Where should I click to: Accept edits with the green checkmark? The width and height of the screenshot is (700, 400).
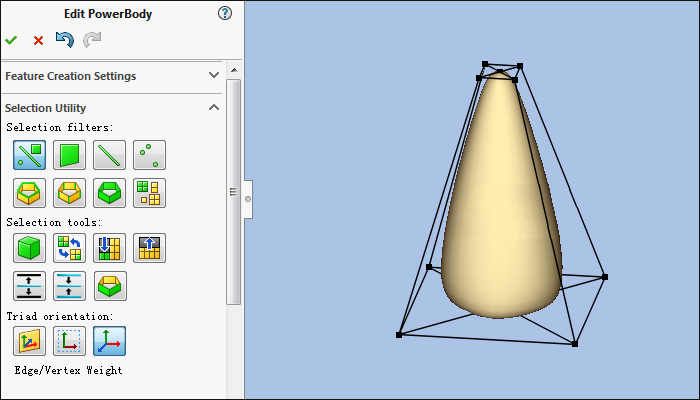tap(11, 40)
